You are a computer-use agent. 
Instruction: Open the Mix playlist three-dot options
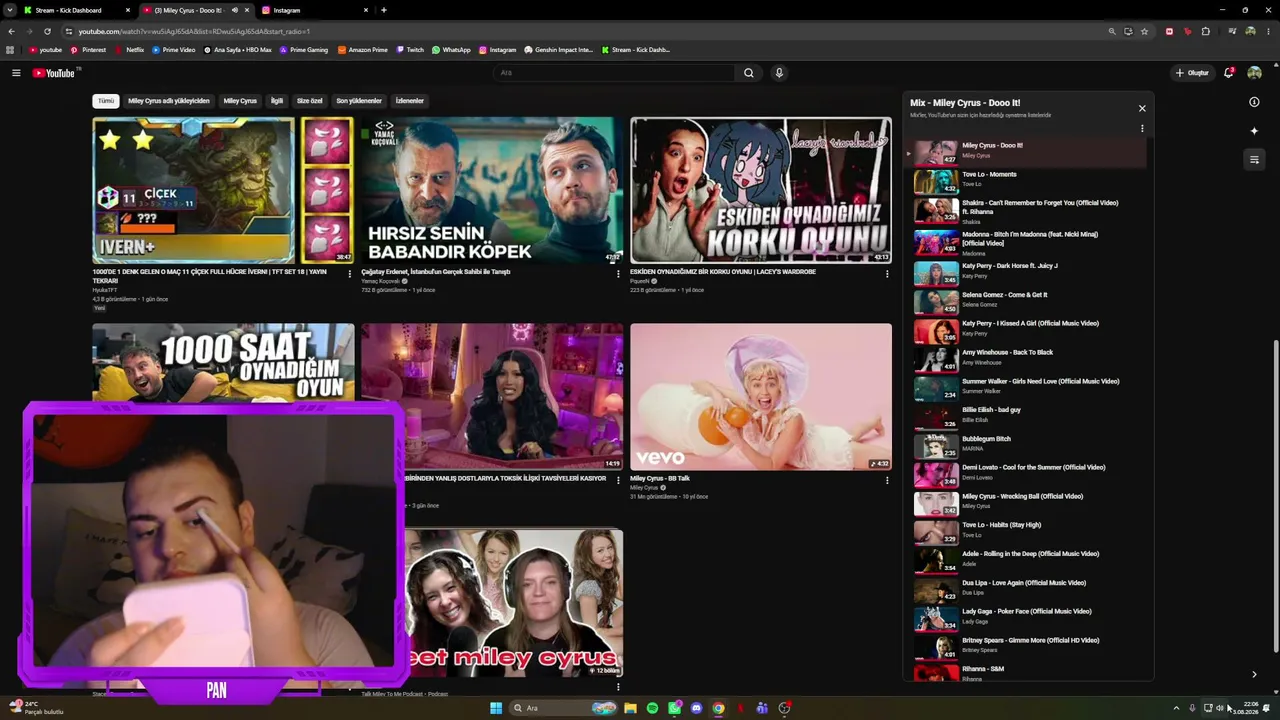[1142, 128]
